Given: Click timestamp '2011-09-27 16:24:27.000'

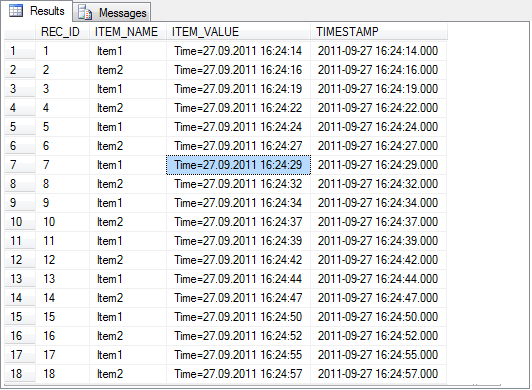Looking at the screenshot, I should pos(379,146).
